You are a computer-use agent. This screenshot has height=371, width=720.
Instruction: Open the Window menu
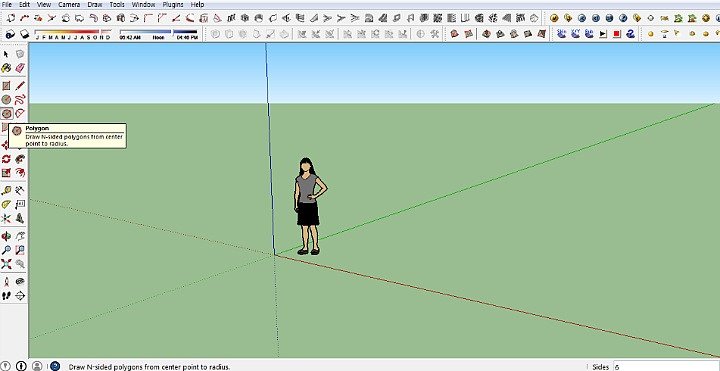pos(143,5)
